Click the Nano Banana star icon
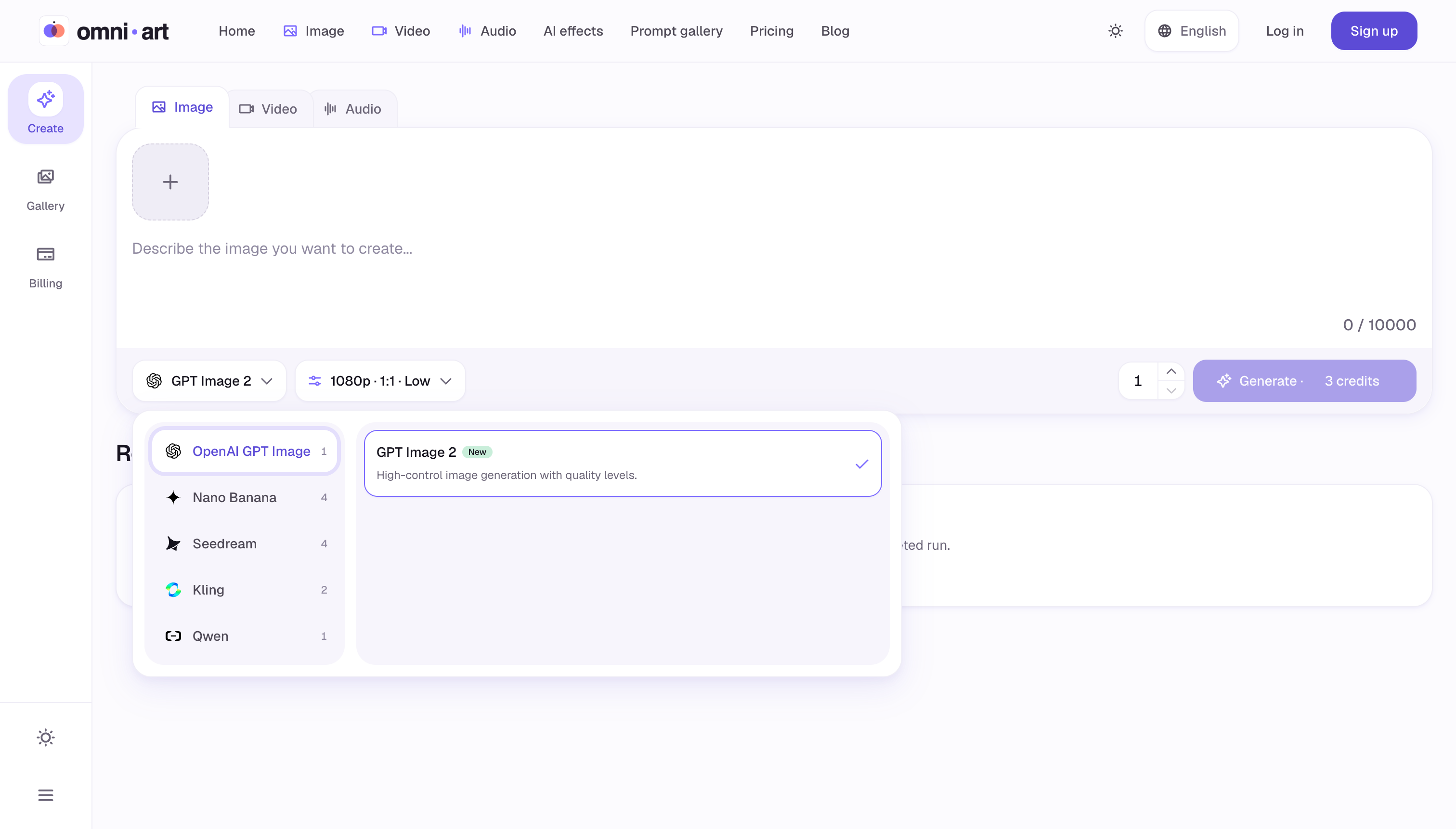Viewport: 1456px width, 829px height. tap(173, 497)
